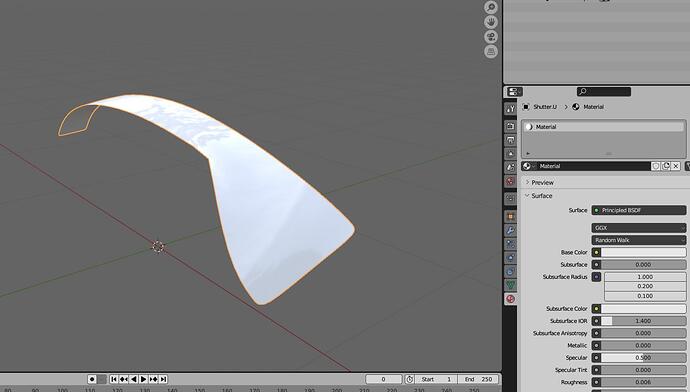690x392 pixels.
Task: Open the Particles properties tab
Action: click(510, 244)
